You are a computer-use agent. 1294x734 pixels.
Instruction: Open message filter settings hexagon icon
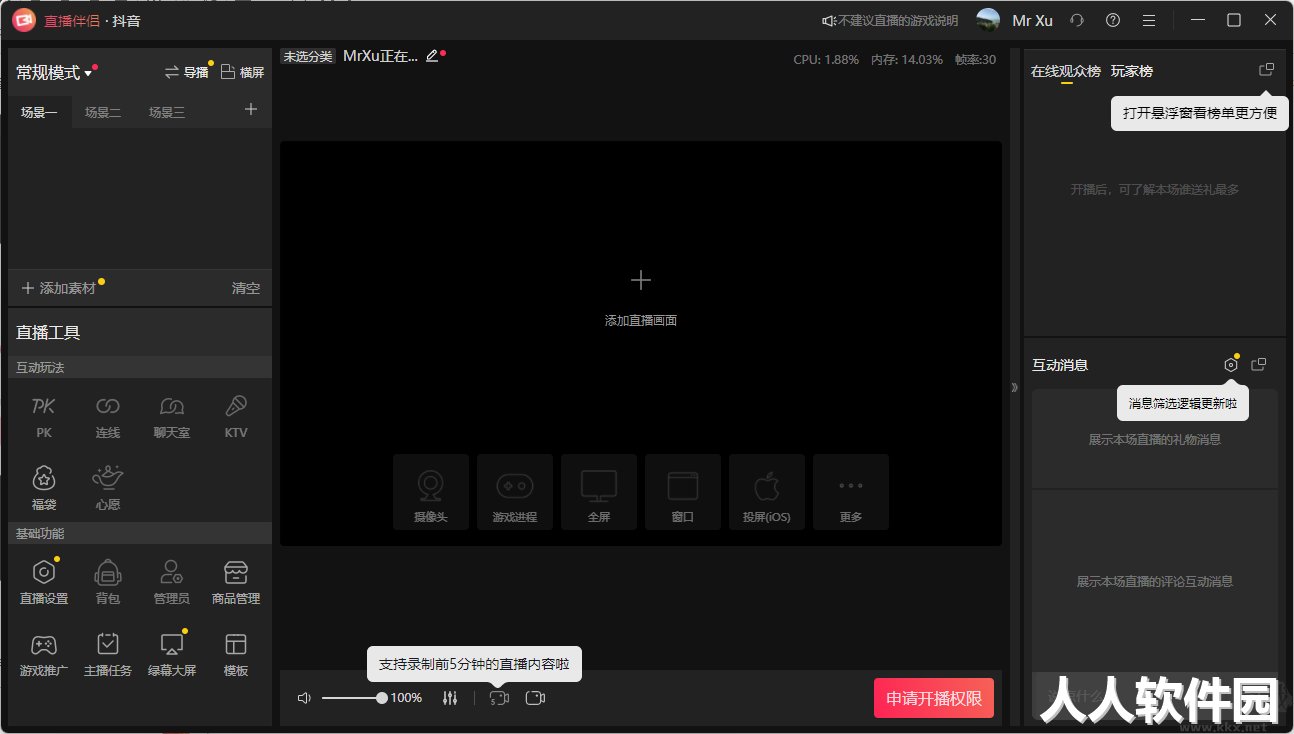pos(1231,365)
